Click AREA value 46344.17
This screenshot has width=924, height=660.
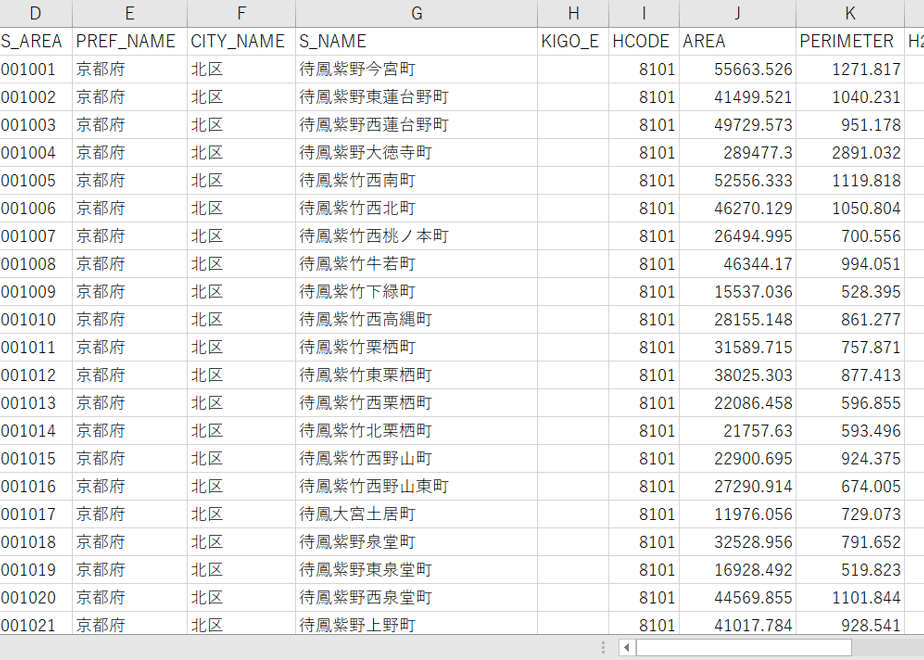(738, 264)
